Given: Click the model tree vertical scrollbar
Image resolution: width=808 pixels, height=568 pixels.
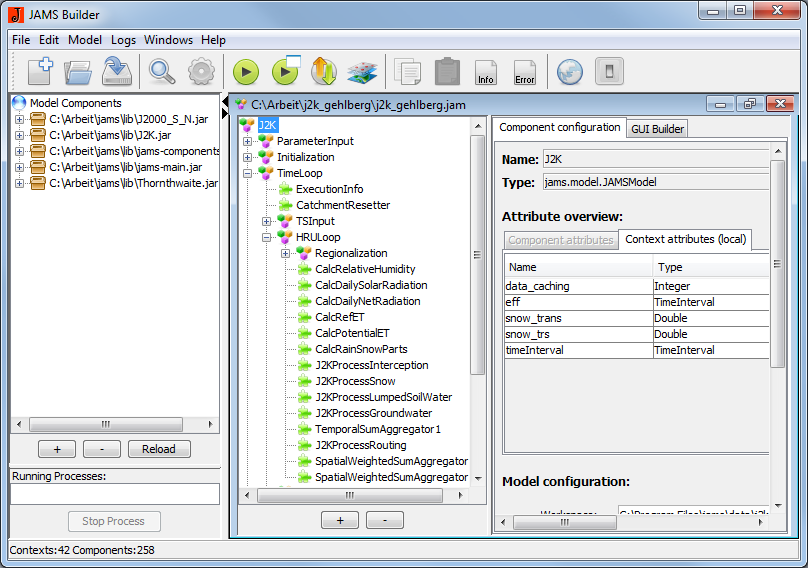Looking at the screenshot, I should tap(478, 300).
